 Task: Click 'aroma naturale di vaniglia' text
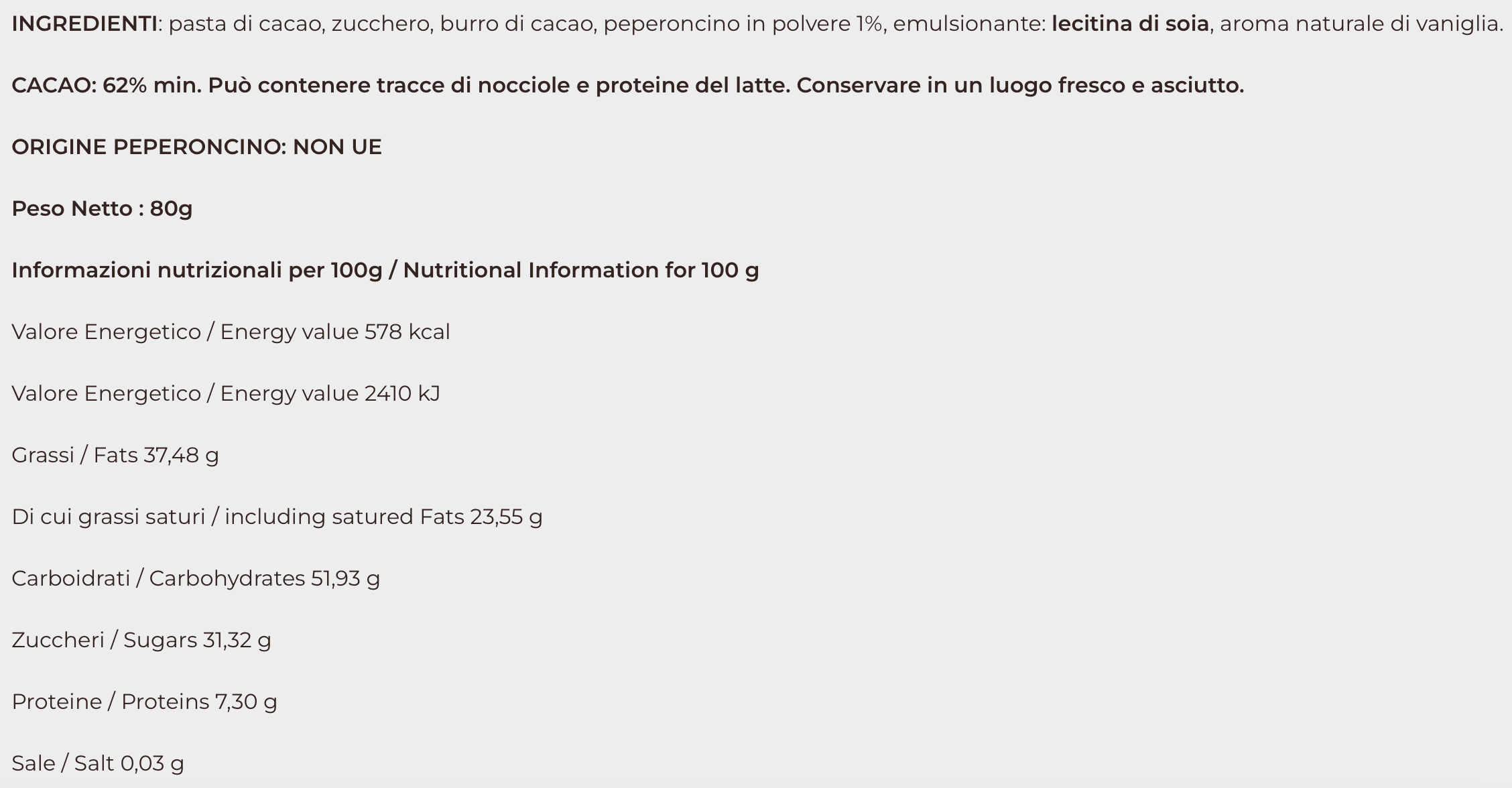[x=1359, y=24]
